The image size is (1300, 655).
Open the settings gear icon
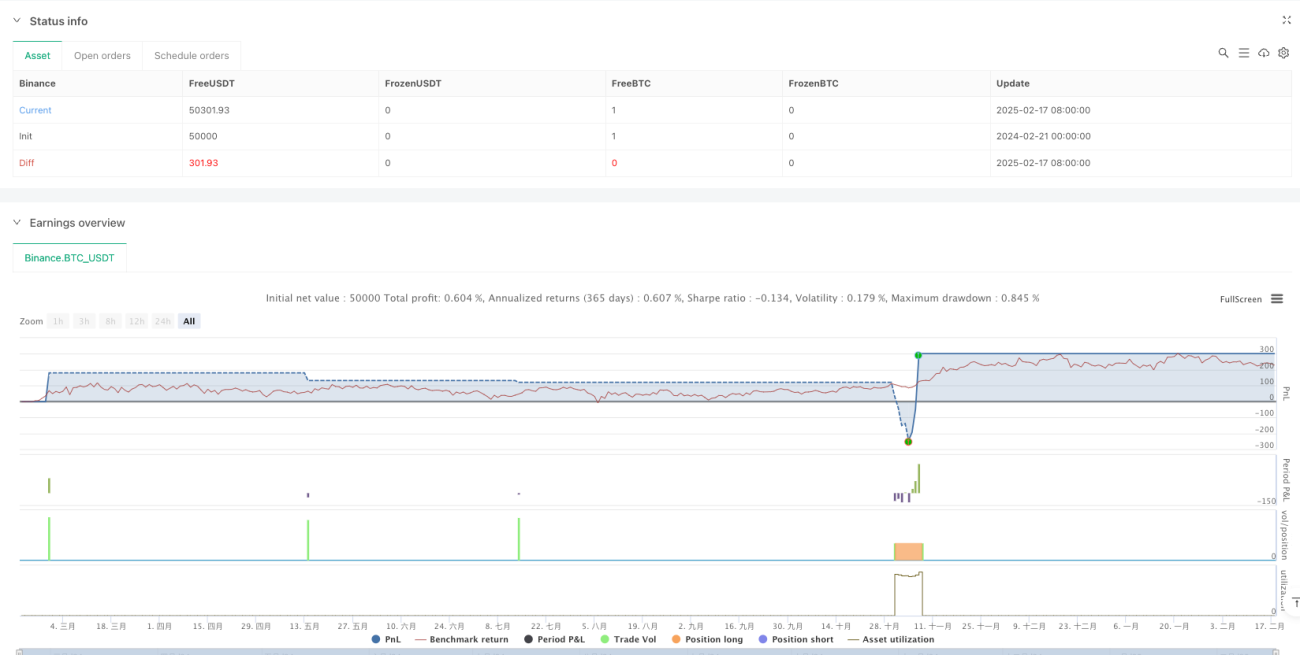(1283, 53)
